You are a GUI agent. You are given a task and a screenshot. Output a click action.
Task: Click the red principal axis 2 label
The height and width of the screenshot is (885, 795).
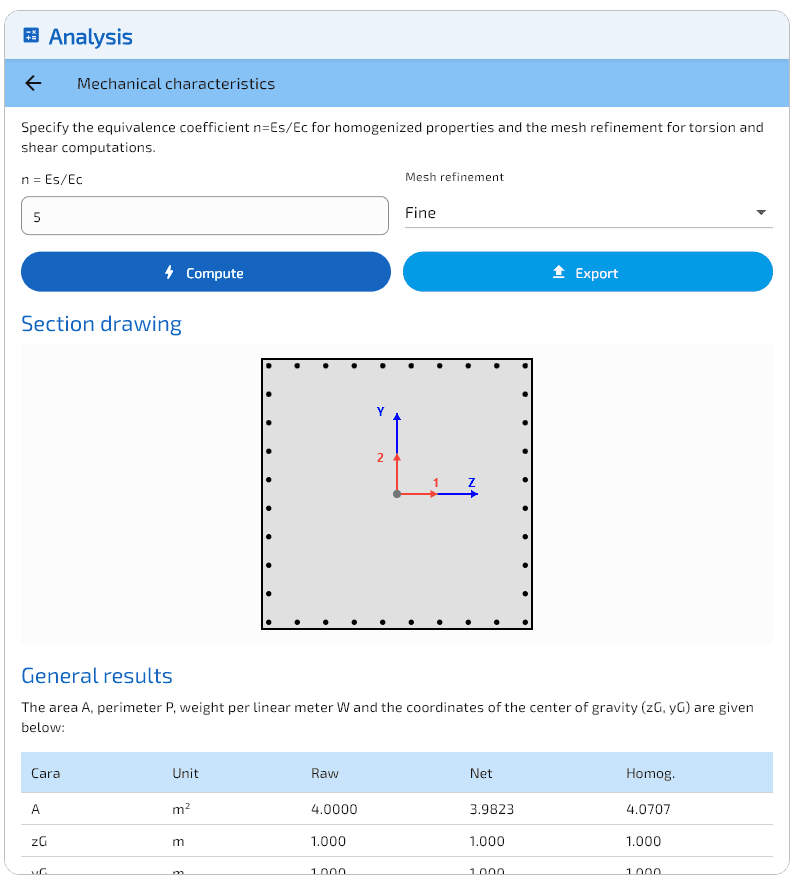click(x=380, y=458)
